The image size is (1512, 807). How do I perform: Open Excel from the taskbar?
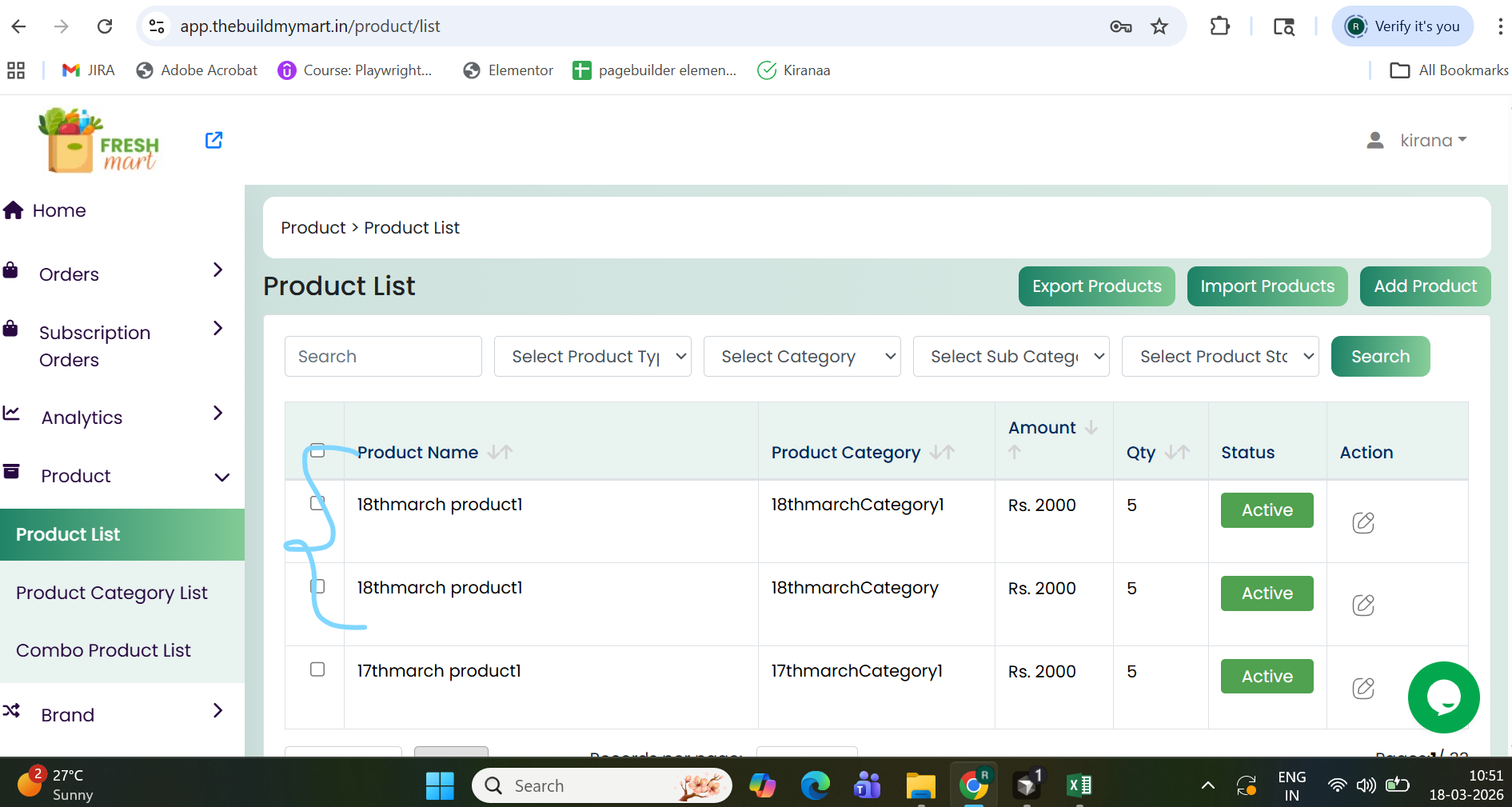click(1079, 785)
